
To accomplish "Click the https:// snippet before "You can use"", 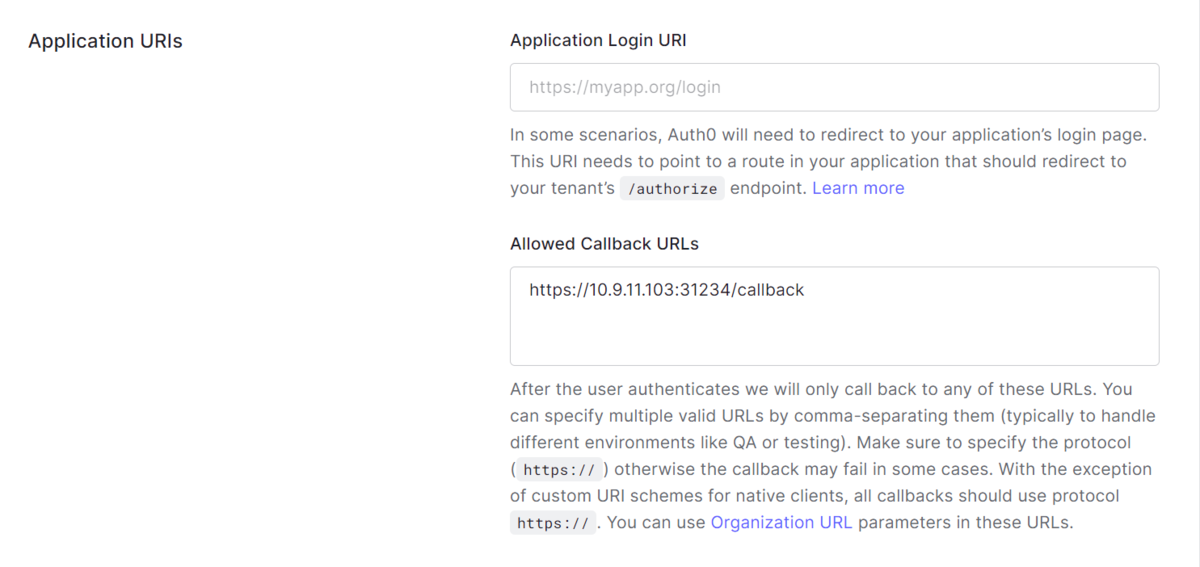I will (x=553, y=523).
